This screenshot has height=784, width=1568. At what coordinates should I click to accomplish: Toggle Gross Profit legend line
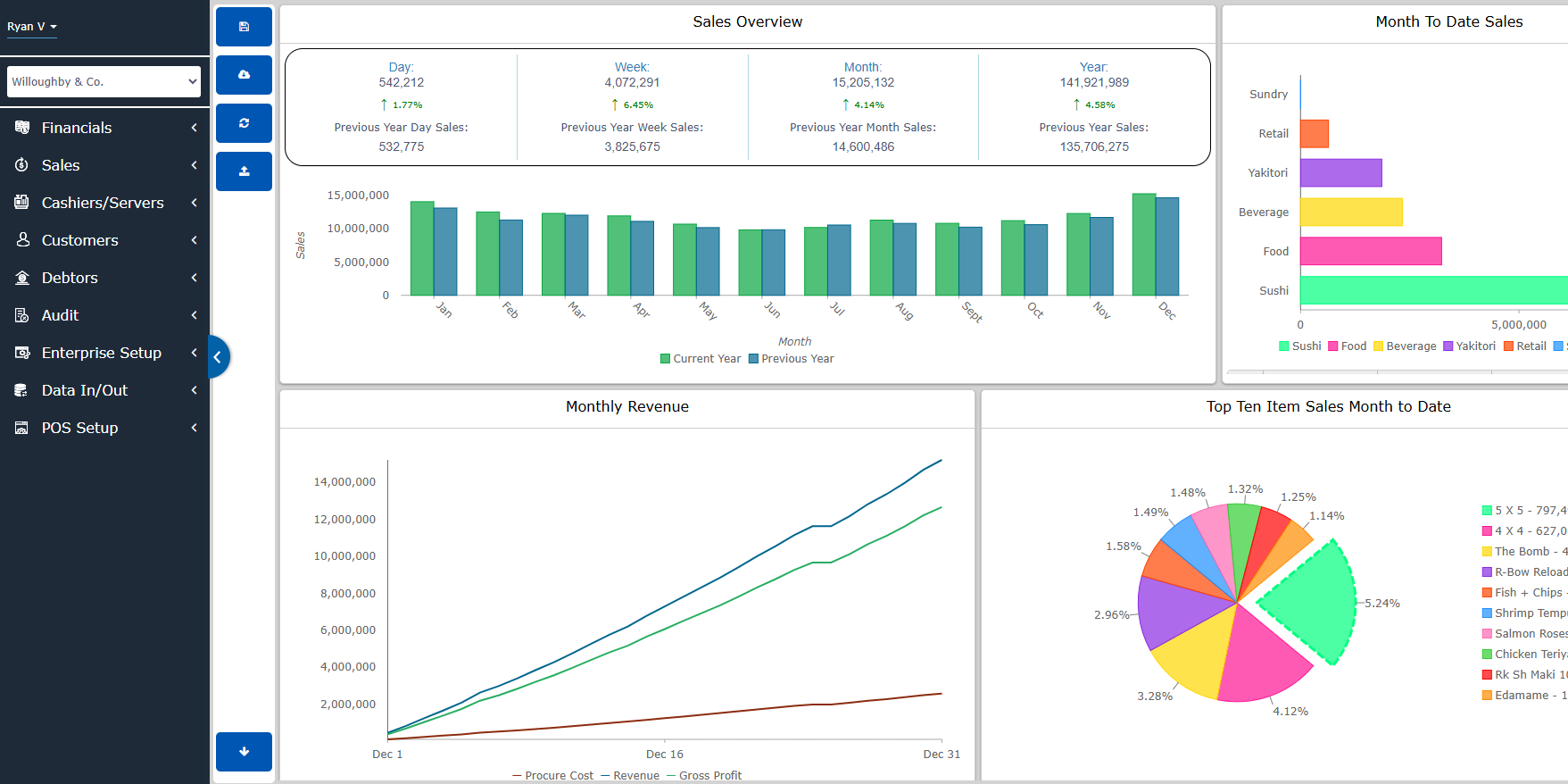(x=704, y=775)
